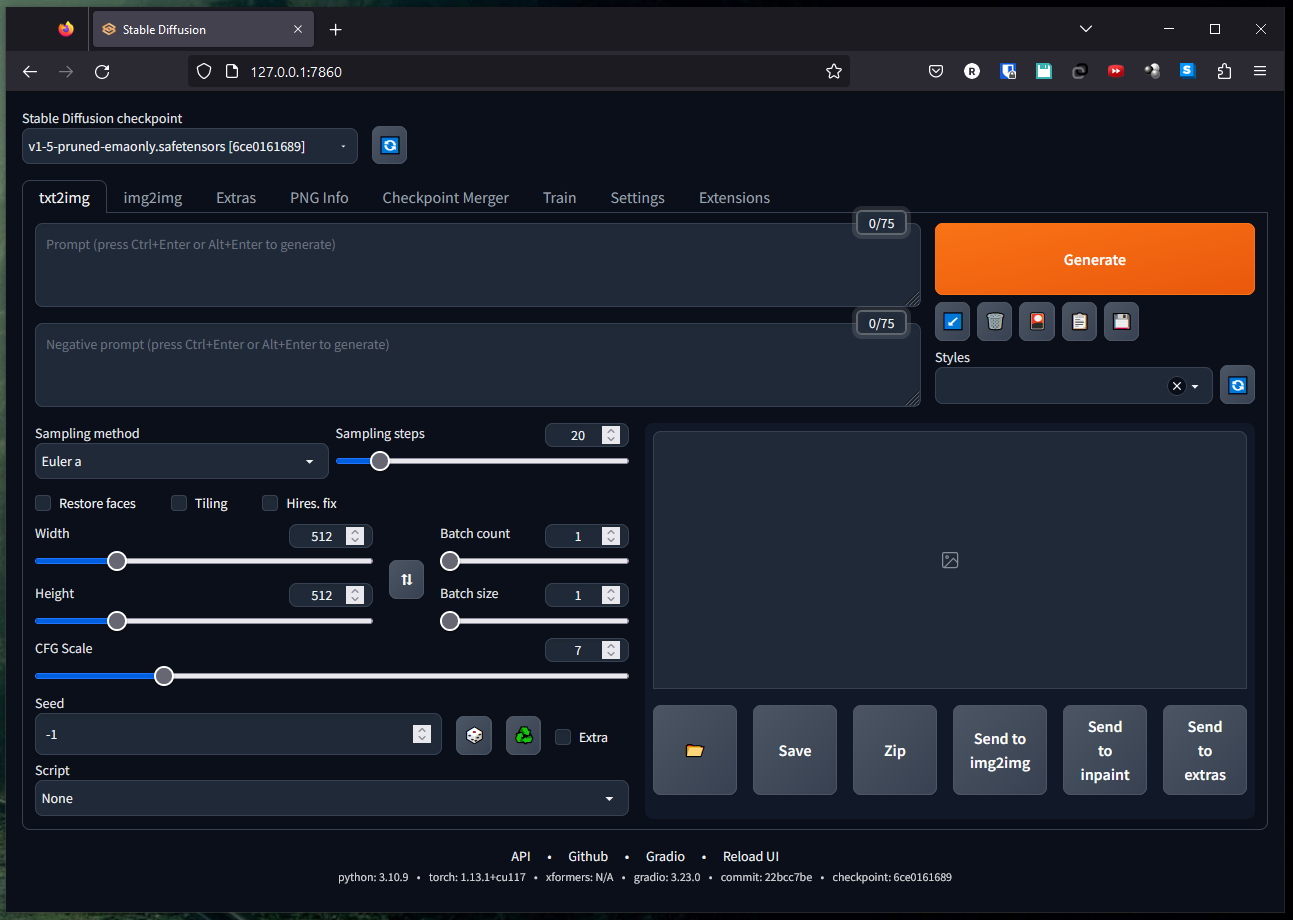The image size is (1293, 920).
Task: Click the CFG Scale value stepper
Action: pos(610,650)
